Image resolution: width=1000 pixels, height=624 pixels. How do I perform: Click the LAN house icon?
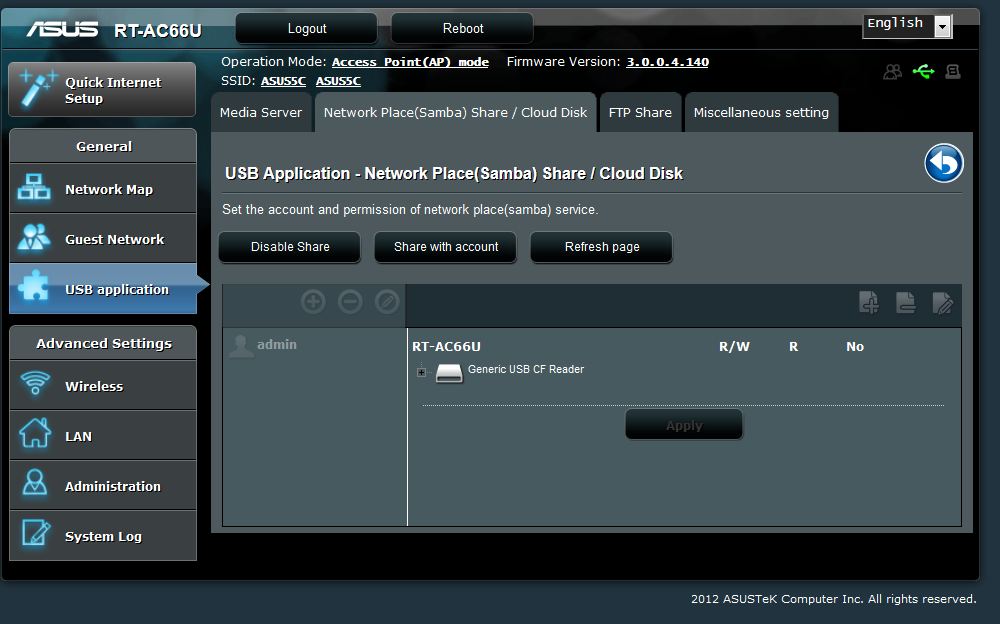pyautogui.click(x=34, y=433)
